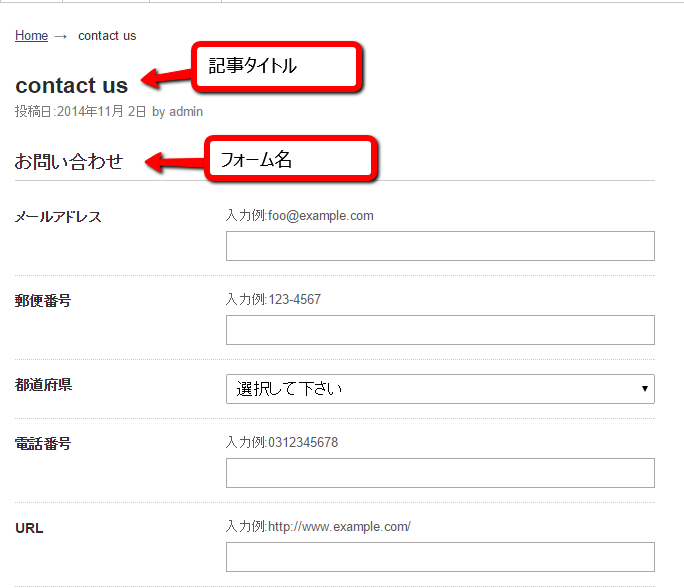
Task: Click the メールアドレス field label
Action: pyautogui.click(x=58, y=217)
